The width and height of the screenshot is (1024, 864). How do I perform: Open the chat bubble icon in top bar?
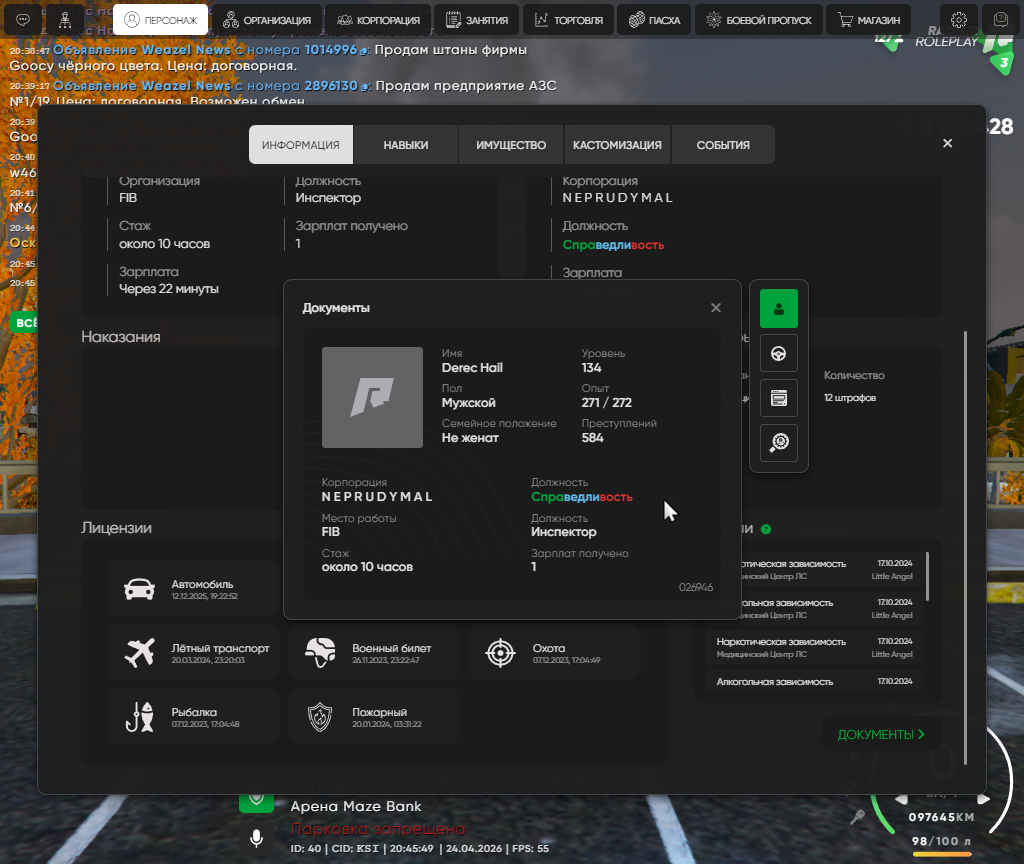tap(23, 19)
